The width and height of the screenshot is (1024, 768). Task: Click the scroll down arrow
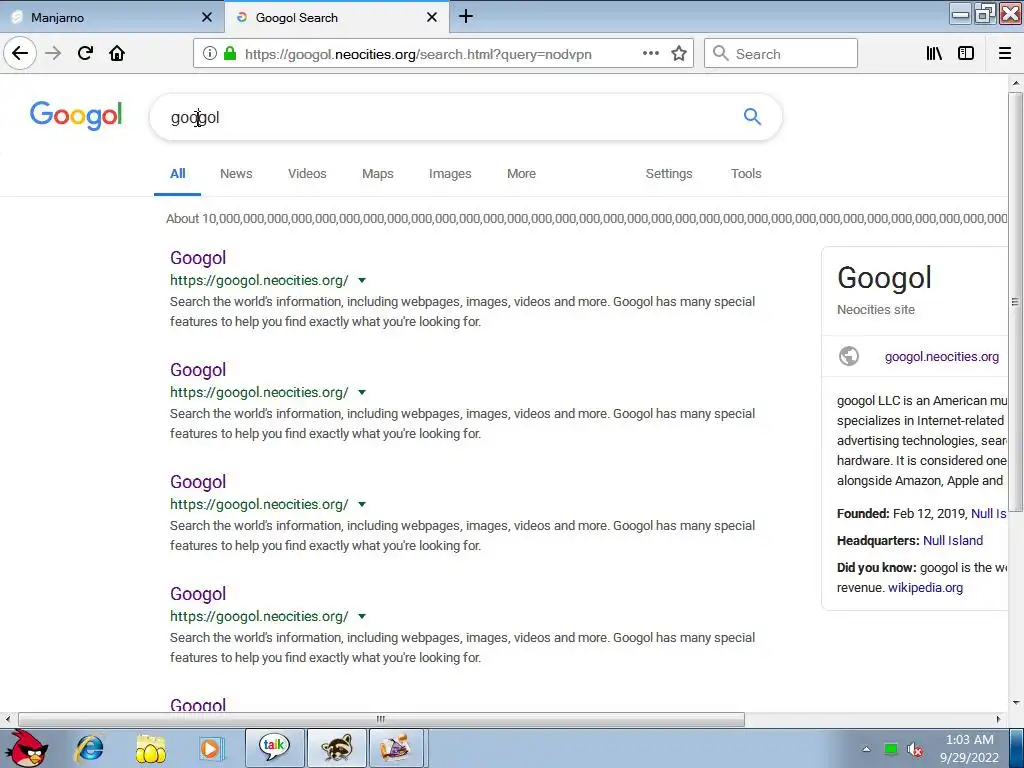click(x=1016, y=703)
